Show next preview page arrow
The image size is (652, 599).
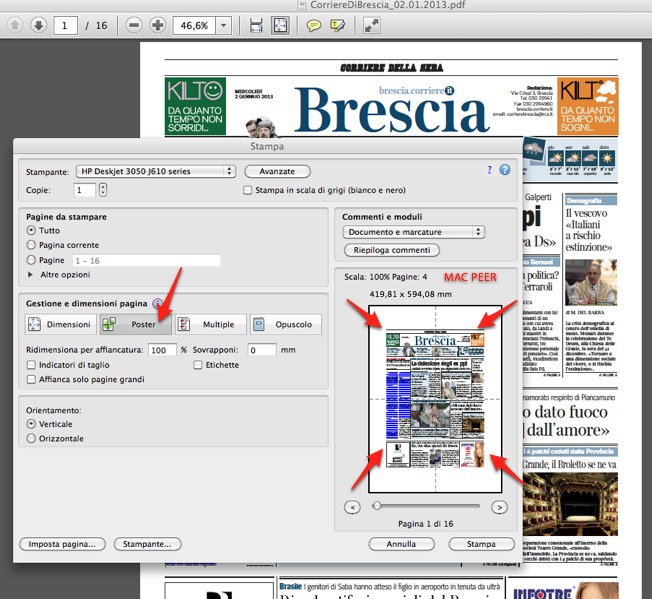[499, 507]
